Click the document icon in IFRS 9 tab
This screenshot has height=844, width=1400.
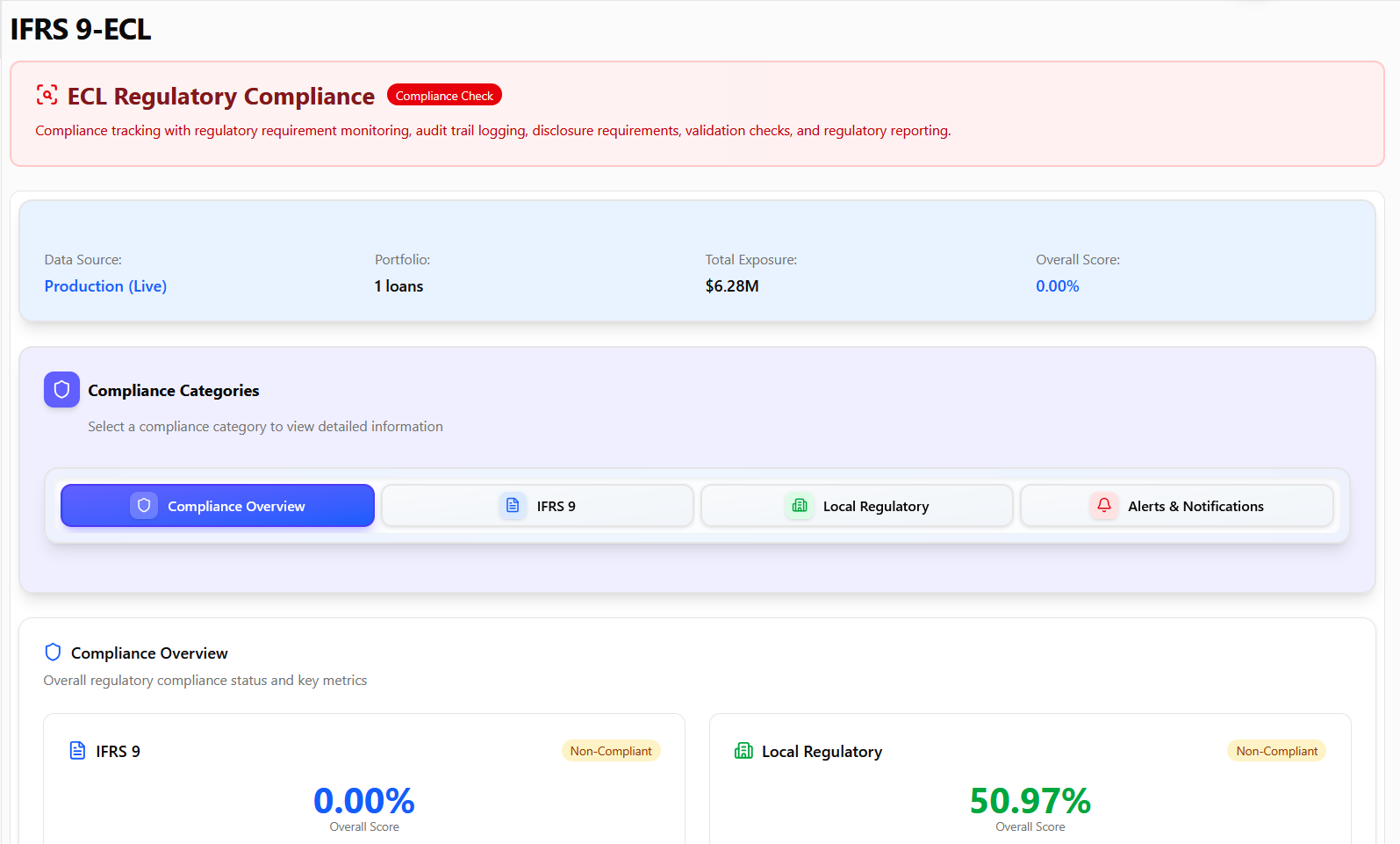pos(513,506)
